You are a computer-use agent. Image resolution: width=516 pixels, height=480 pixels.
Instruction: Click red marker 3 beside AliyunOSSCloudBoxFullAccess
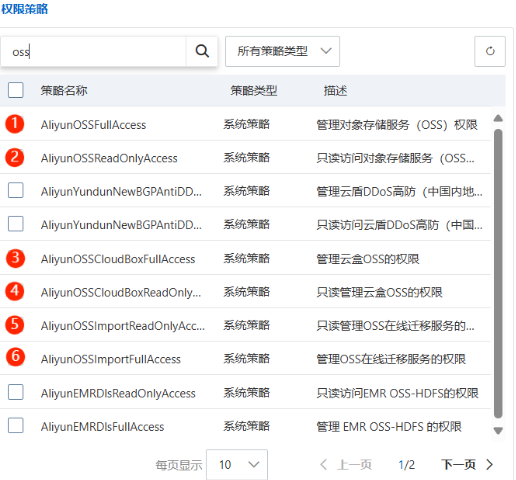(x=15, y=258)
